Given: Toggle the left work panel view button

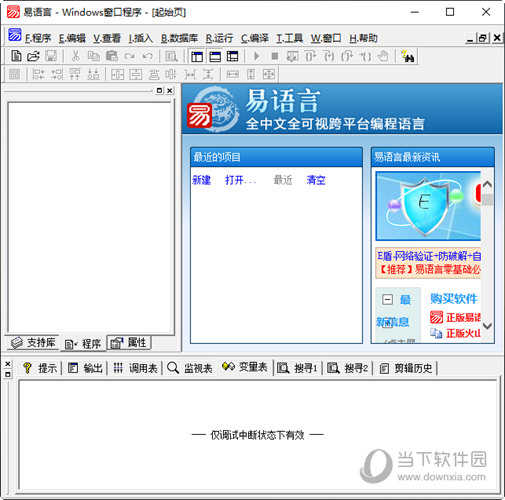Looking at the screenshot, I should click(x=197, y=56).
